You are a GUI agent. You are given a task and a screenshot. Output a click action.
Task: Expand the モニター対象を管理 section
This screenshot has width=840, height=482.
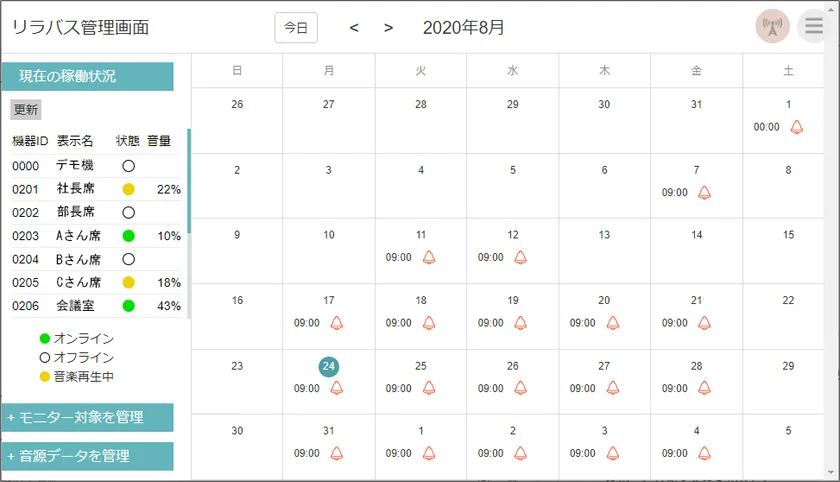point(87,417)
